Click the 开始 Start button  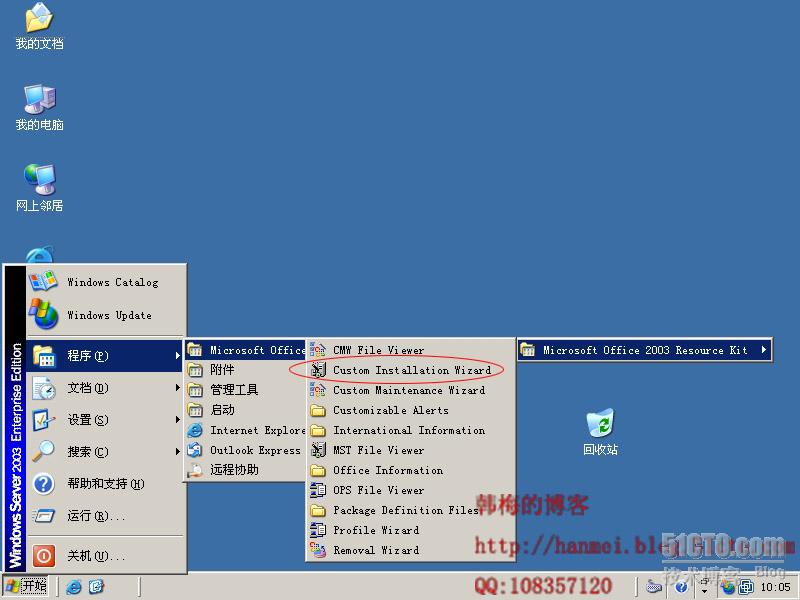pyautogui.click(x=26, y=586)
